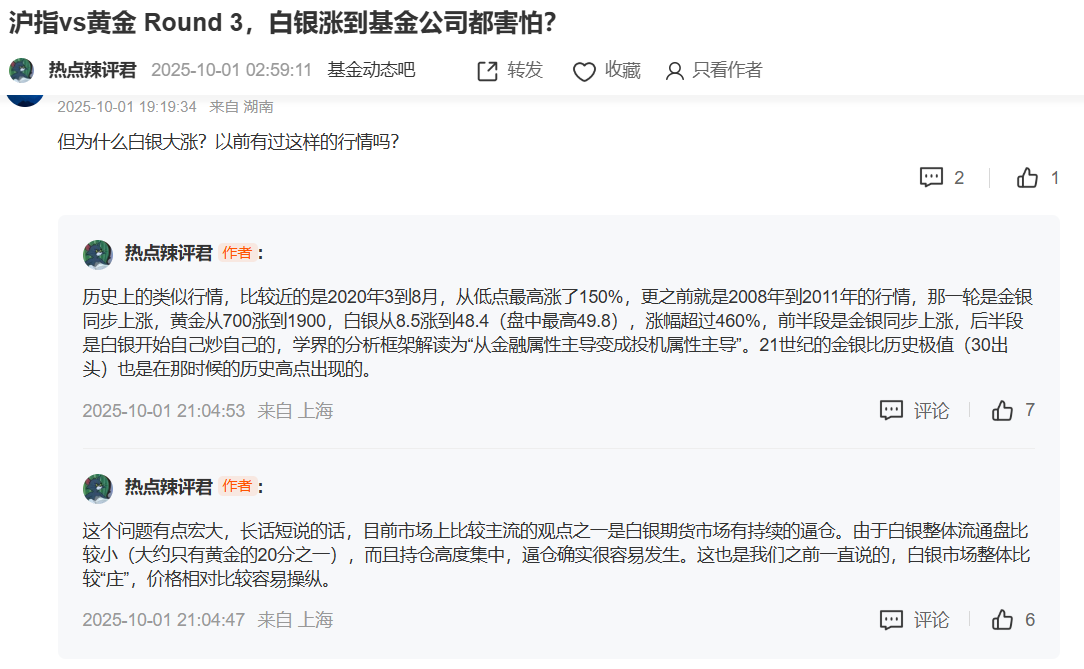Click the 收藏 label in header

tap(623, 70)
